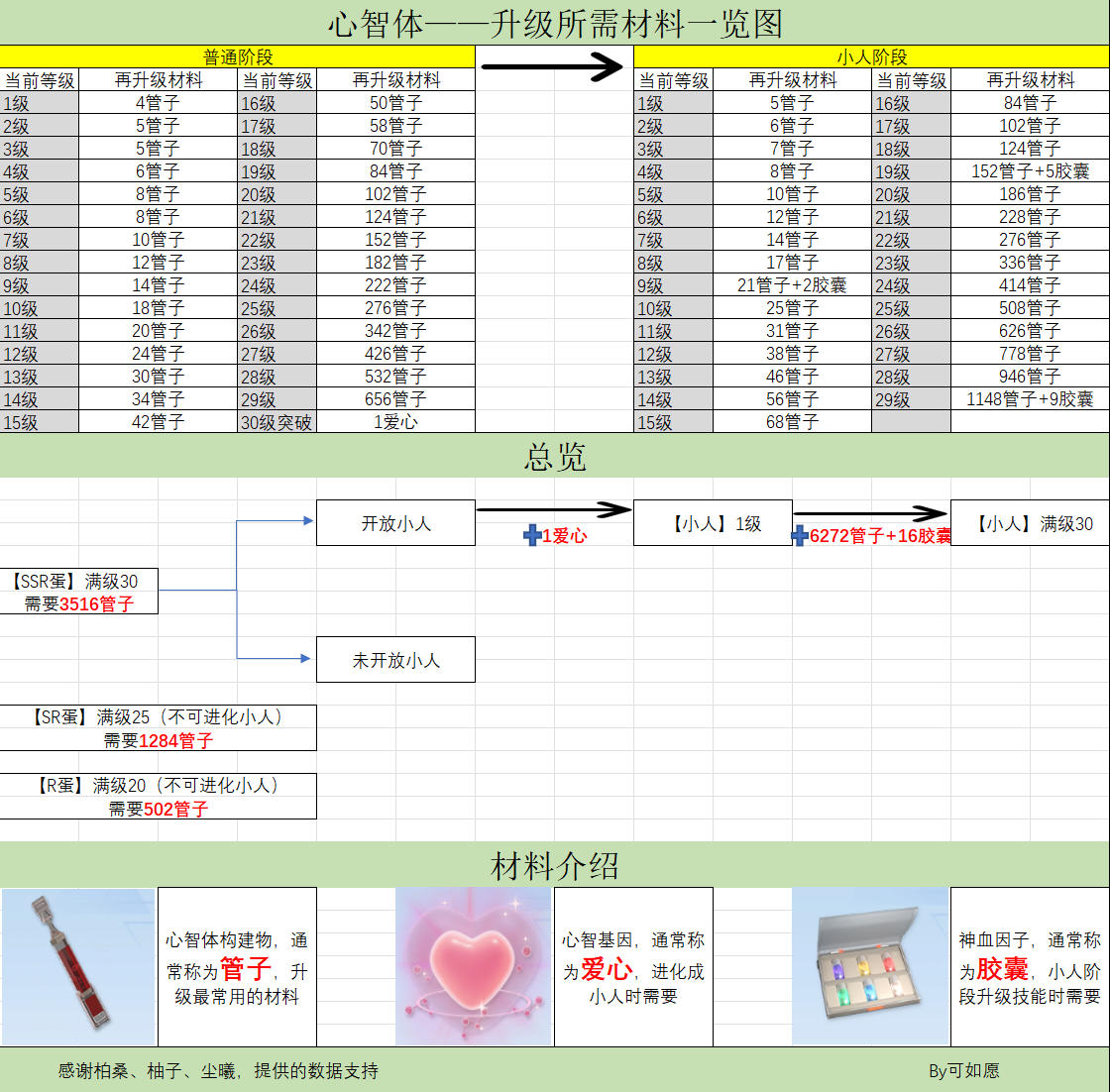This screenshot has height=1092, width=1110.
Task: Click the 【小人】满级30 box
Action: coord(1030,523)
